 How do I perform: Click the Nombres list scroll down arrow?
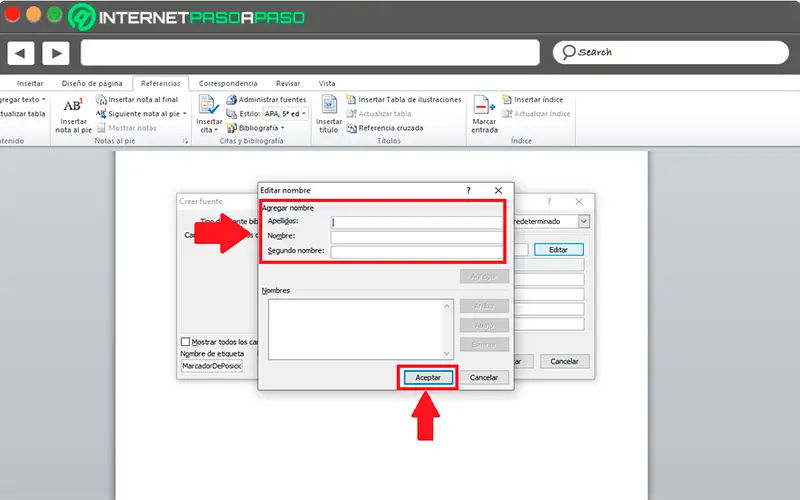(446, 354)
